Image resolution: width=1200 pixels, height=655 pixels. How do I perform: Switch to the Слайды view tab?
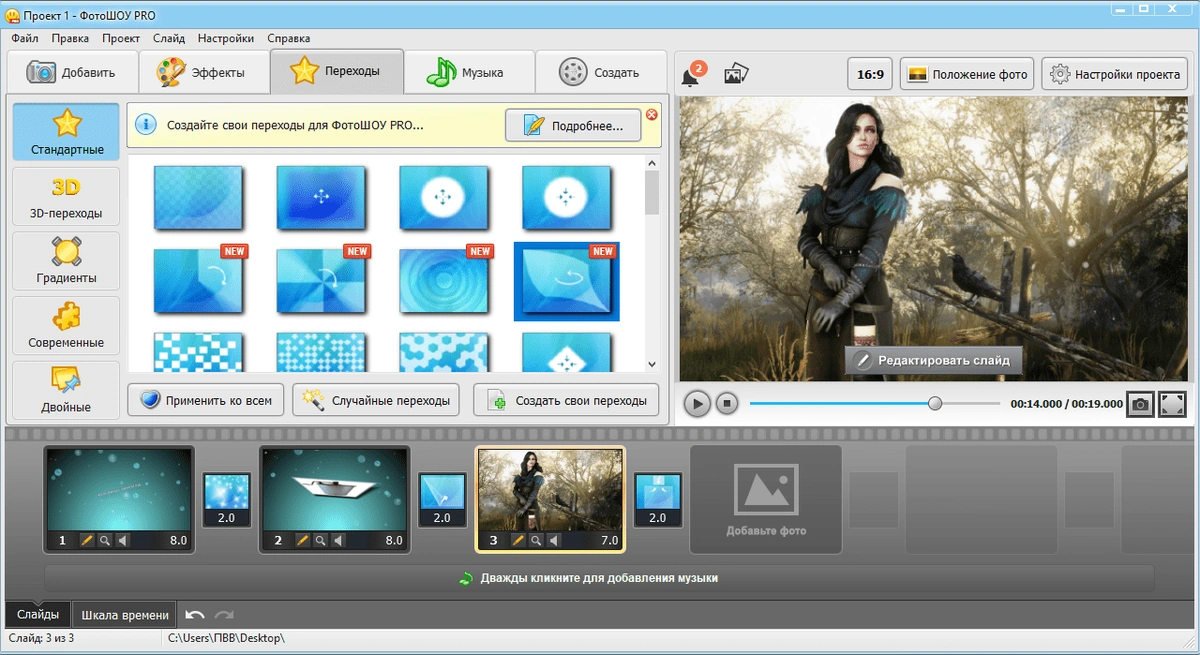click(38, 614)
